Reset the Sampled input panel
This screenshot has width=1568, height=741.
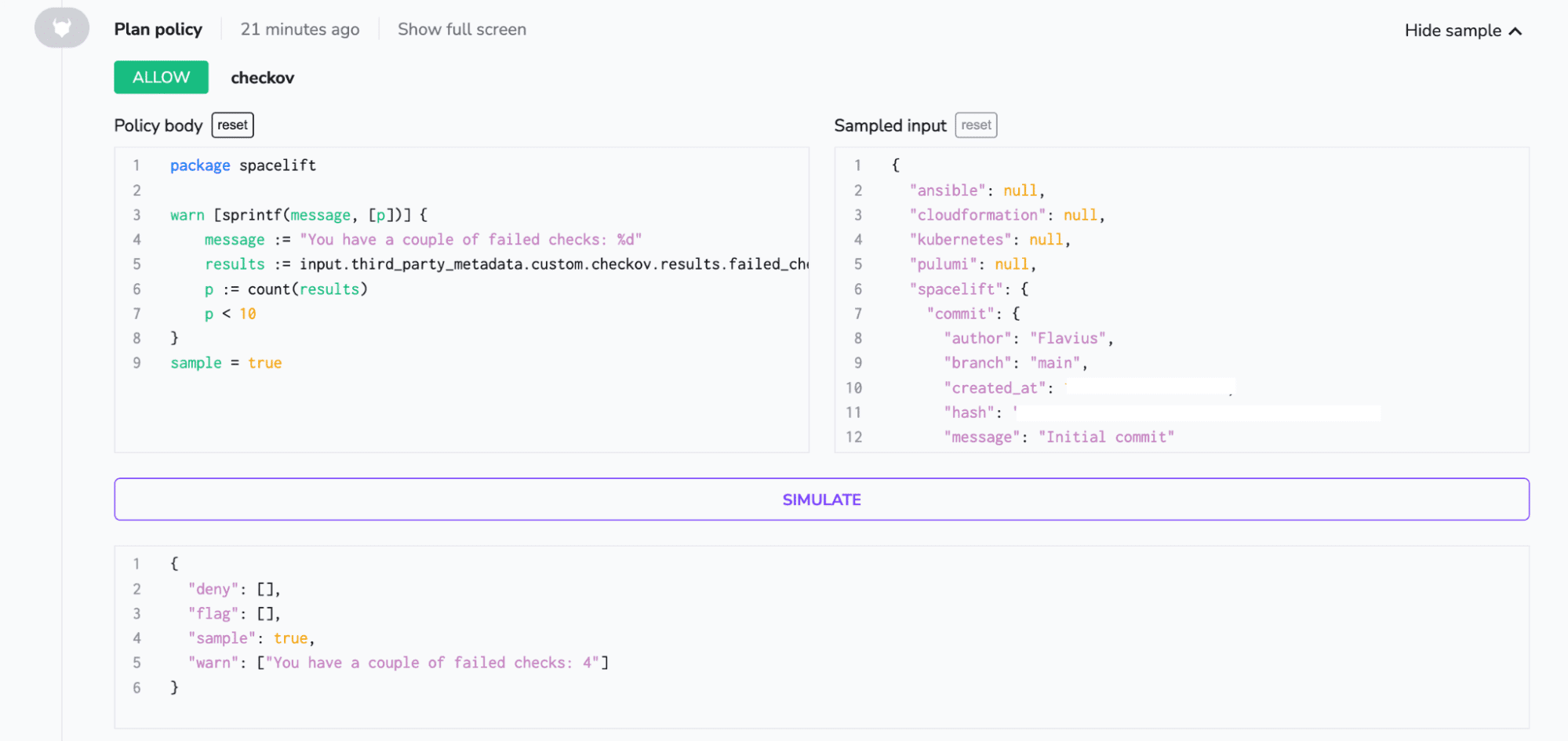(x=975, y=125)
